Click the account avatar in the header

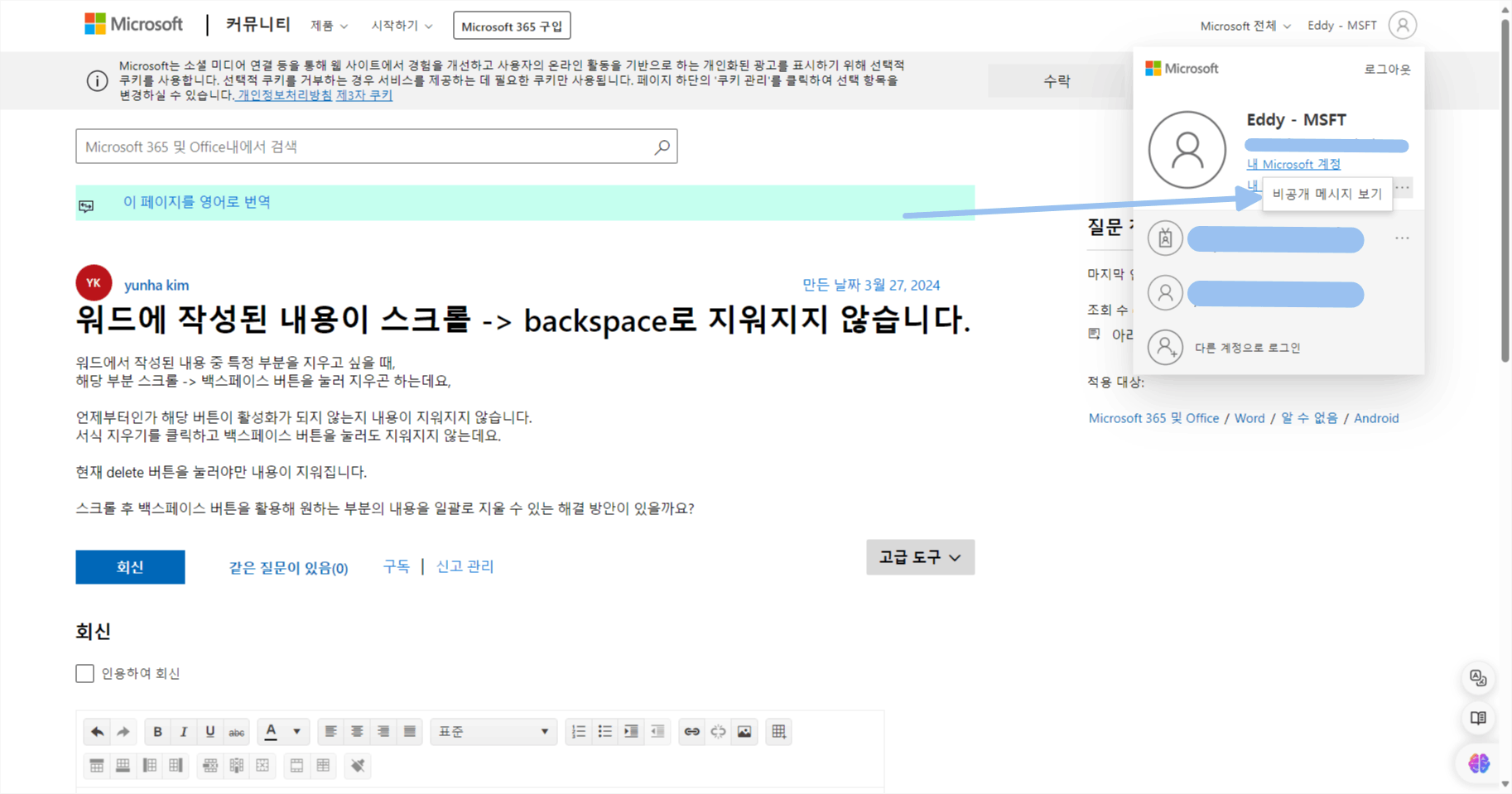1403,26
